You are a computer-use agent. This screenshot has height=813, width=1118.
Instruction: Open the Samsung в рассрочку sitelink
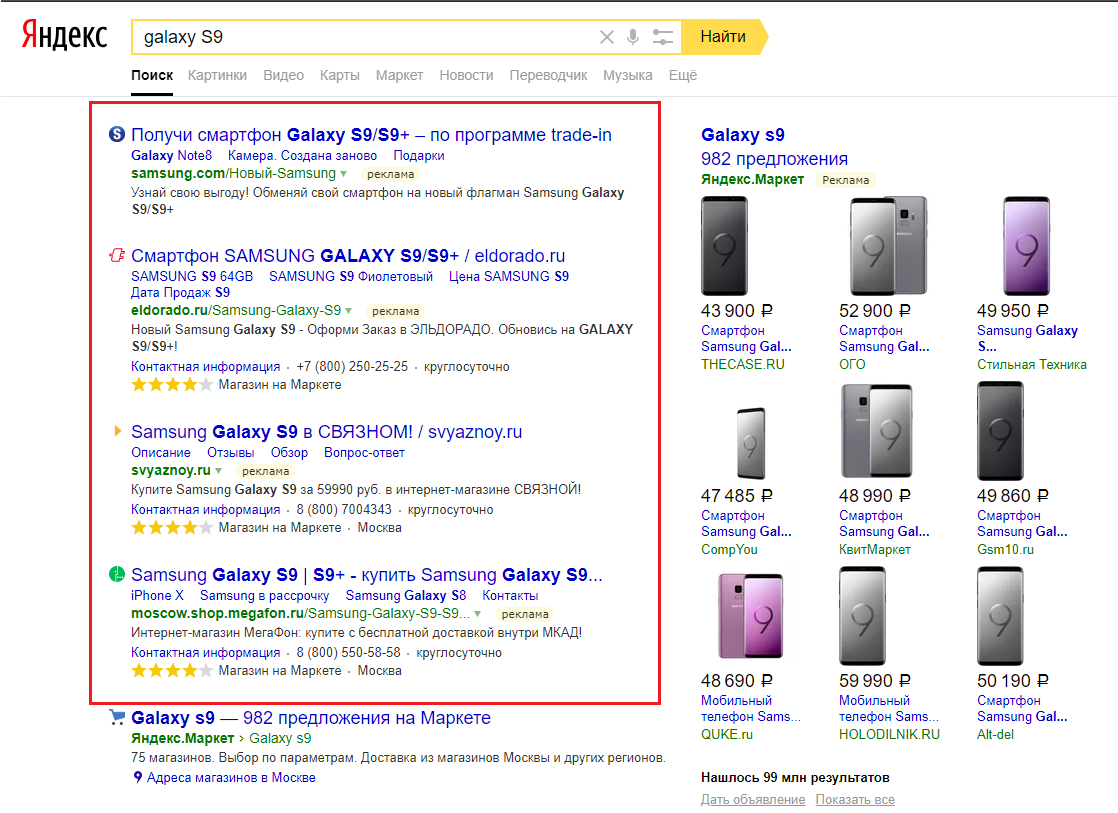point(265,595)
